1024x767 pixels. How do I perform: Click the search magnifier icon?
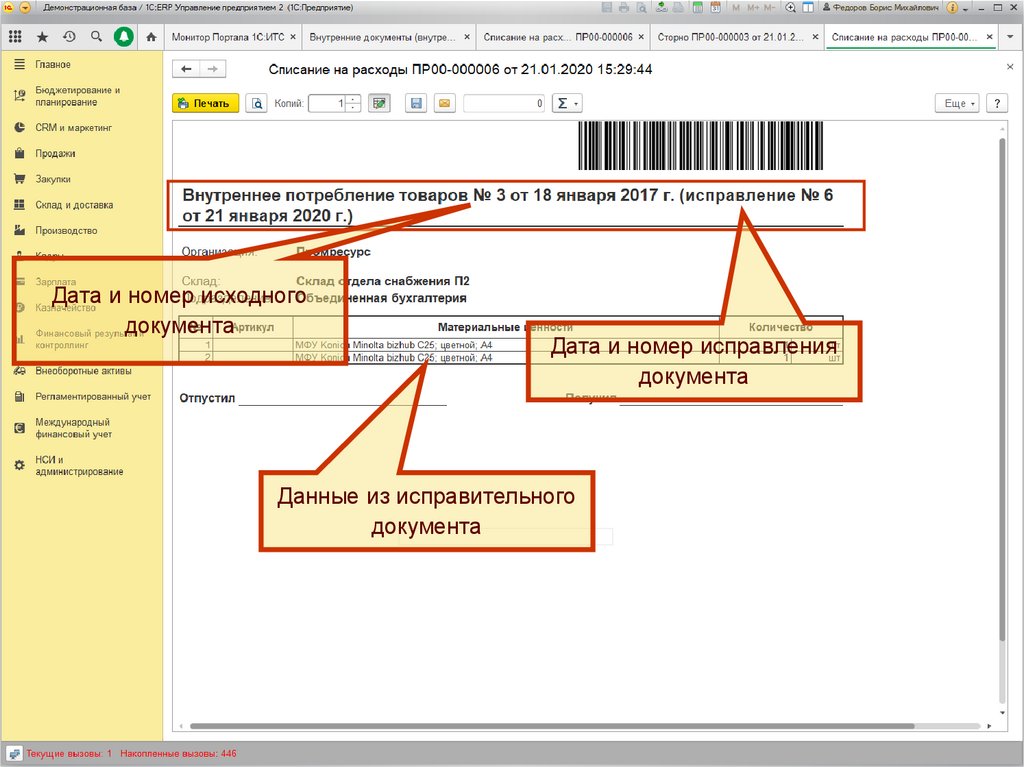(x=96, y=37)
